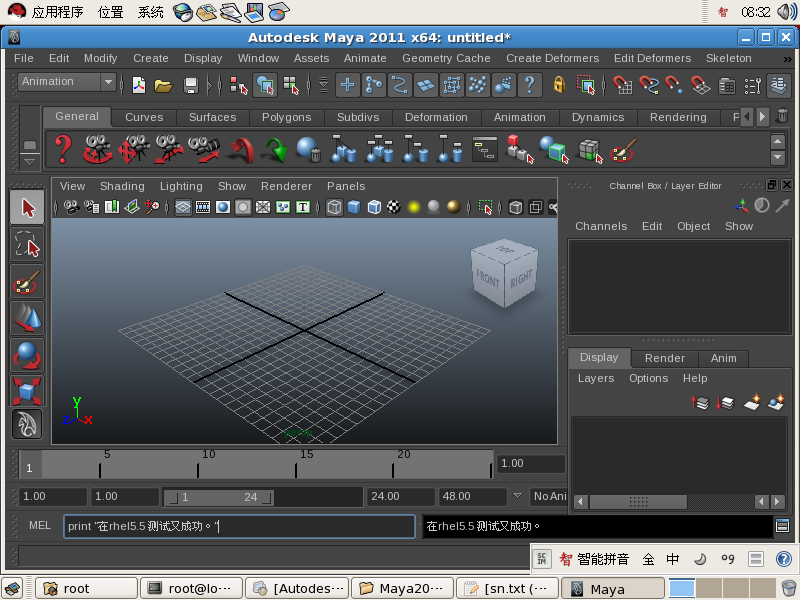Viewport: 800px width, 600px height.
Task: Activate the Scale tool in the toolbox
Action: tap(27, 391)
